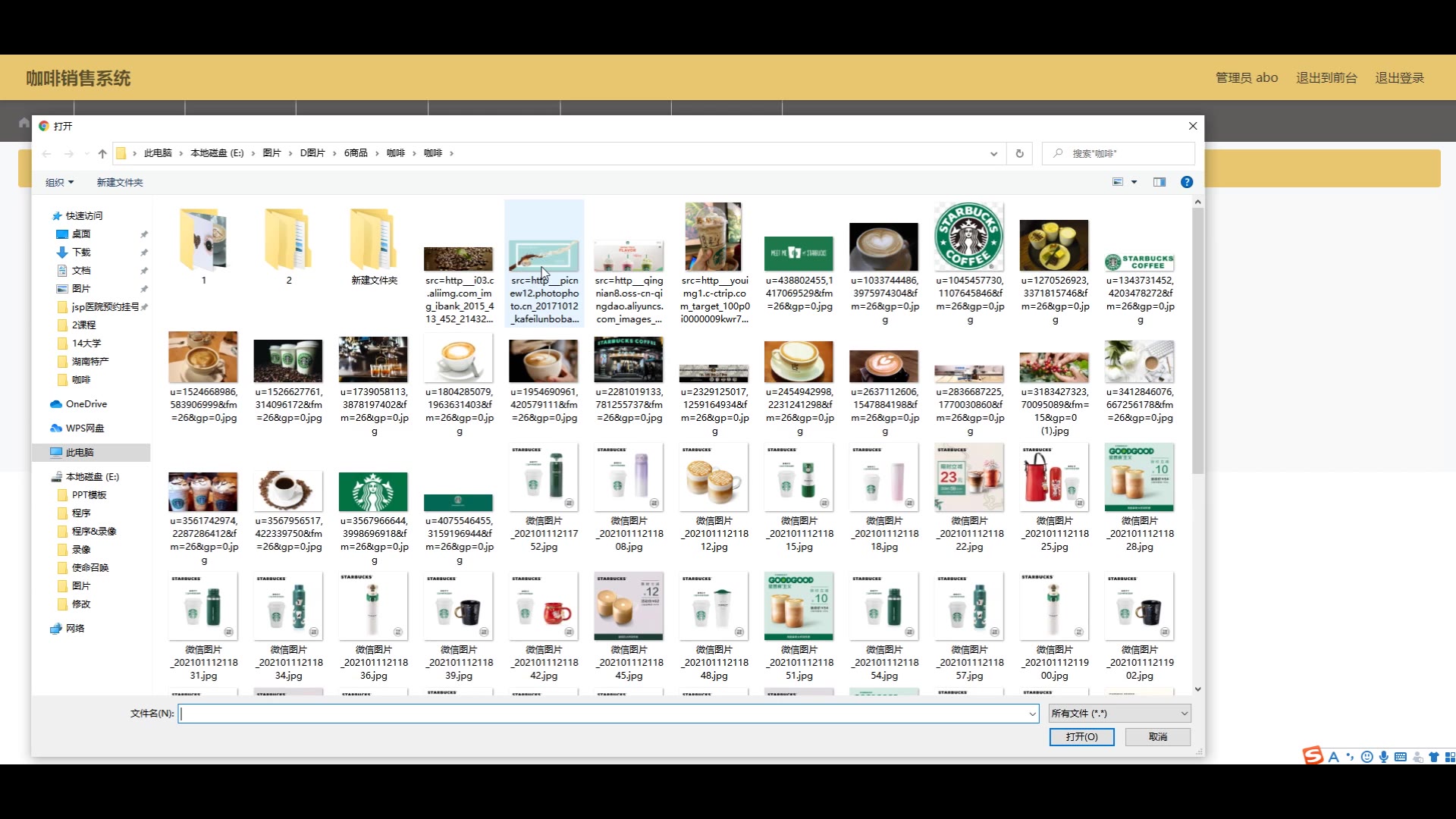The height and width of the screenshot is (819, 1456).
Task: Expand the view options dropdown arrow
Action: [x=1134, y=182]
